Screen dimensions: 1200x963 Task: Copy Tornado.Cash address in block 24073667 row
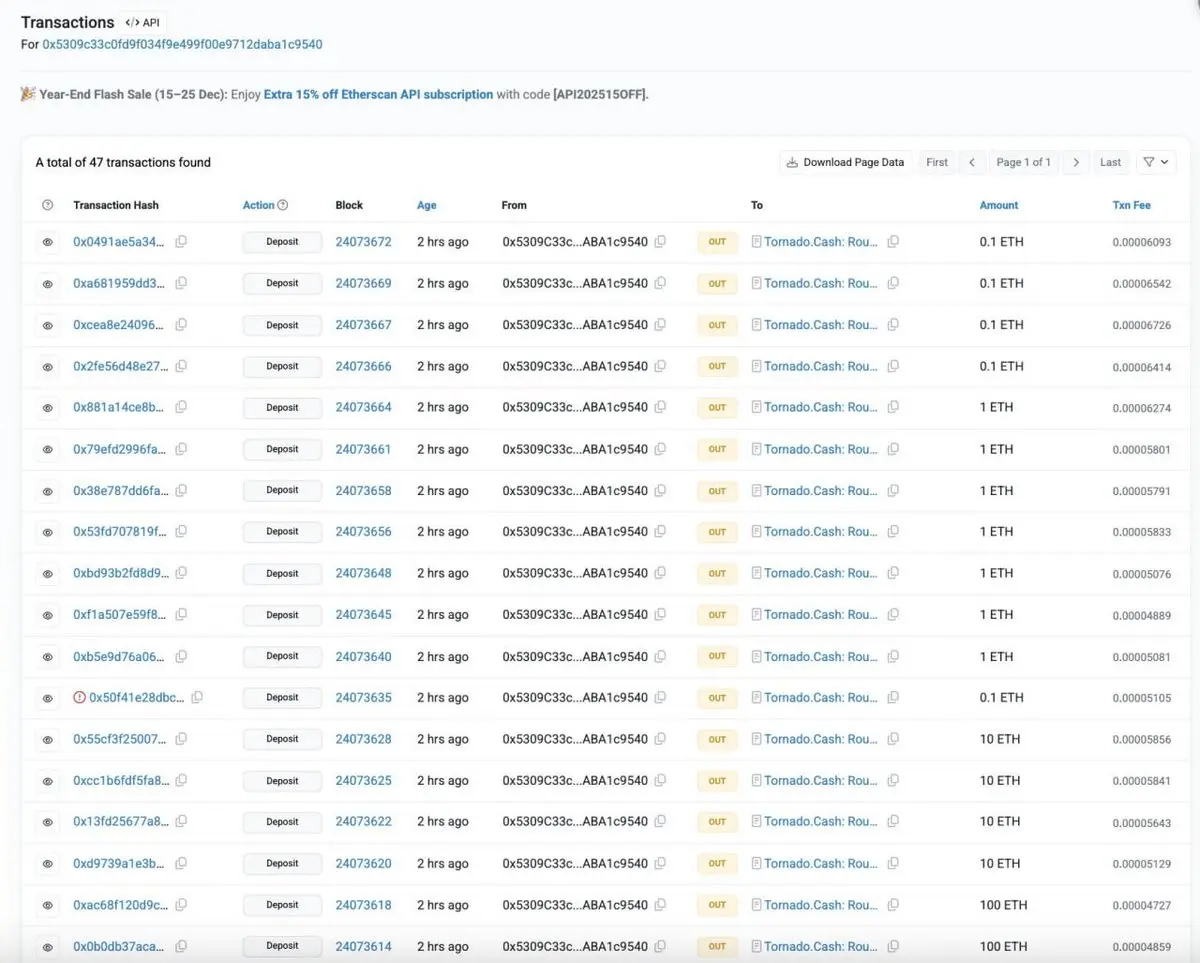pyautogui.click(x=893, y=325)
